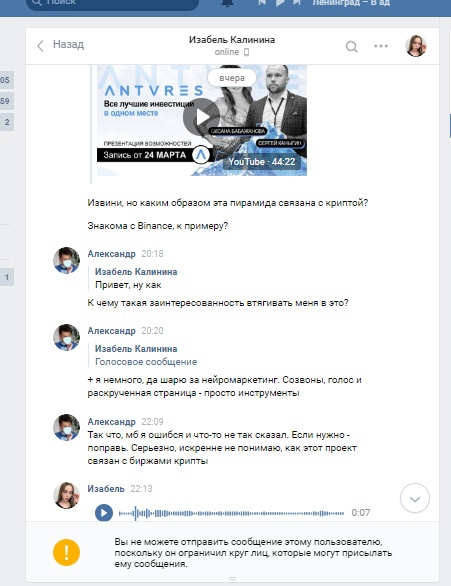The image size is (451, 586).
Task: Open Александр's avatar at the 22:09 message
Action: pyautogui.click(x=66, y=428)
